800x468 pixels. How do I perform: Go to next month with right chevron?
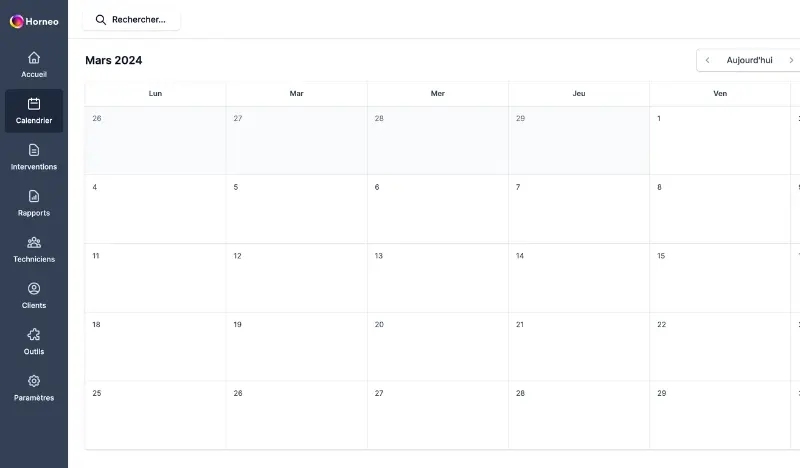coord(791,60)
